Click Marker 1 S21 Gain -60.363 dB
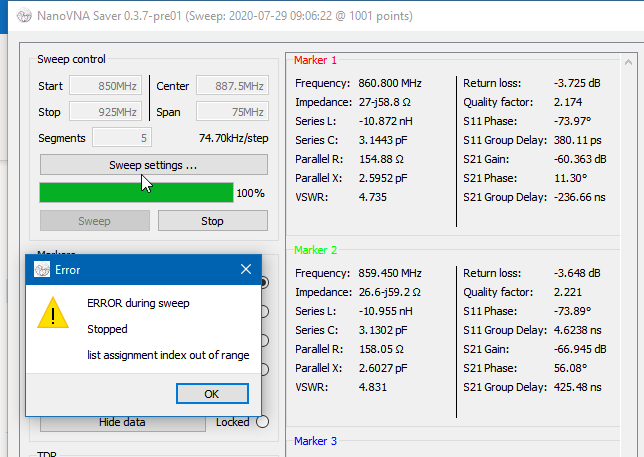Viewport: 644px width, 457px height. tap(580, 159)
